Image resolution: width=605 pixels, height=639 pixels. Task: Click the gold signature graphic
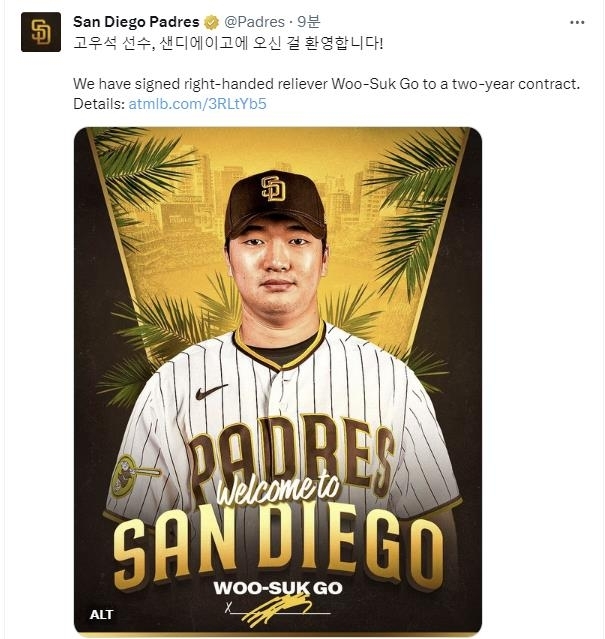click(277, 610)
